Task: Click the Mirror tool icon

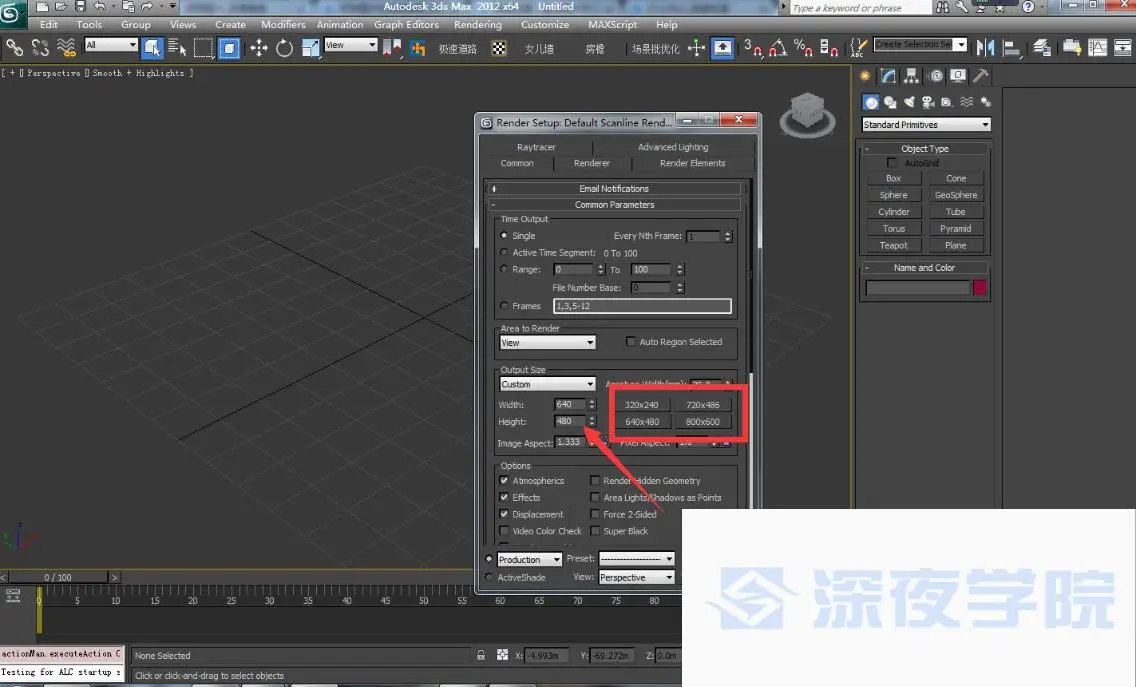Action: click(x=985, y=48)
